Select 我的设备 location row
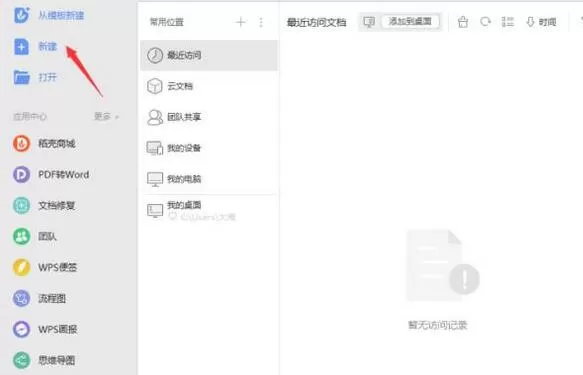Viewport: 583px width, 375px height. tap(209, 148)
